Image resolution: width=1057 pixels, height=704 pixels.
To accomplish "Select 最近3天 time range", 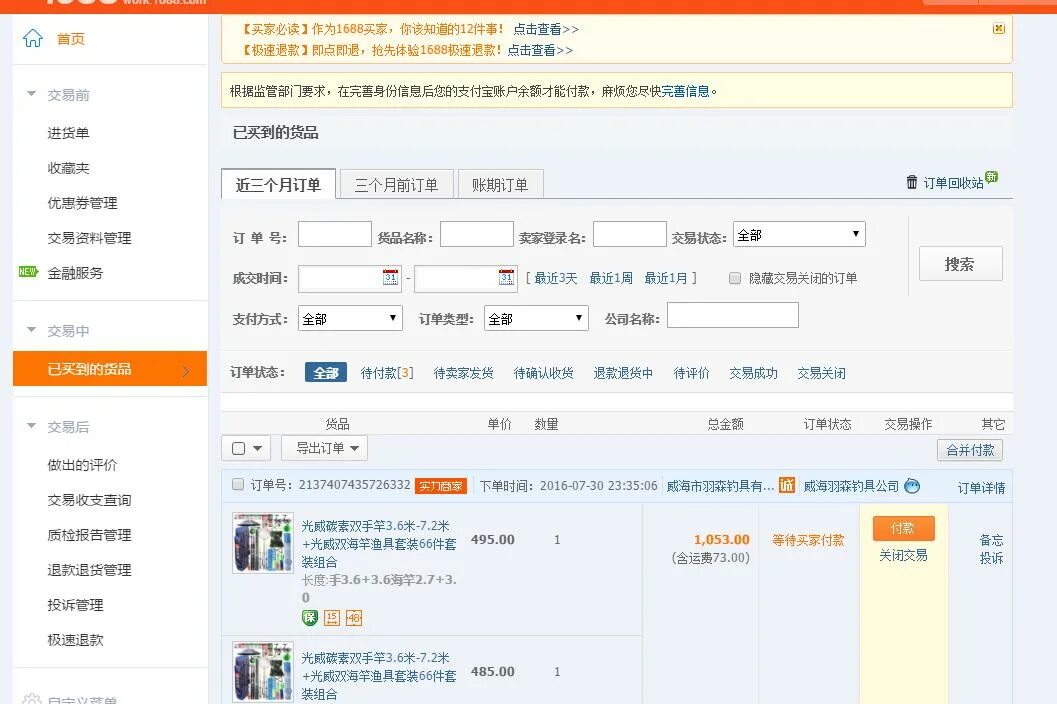I will pos(555,278).
